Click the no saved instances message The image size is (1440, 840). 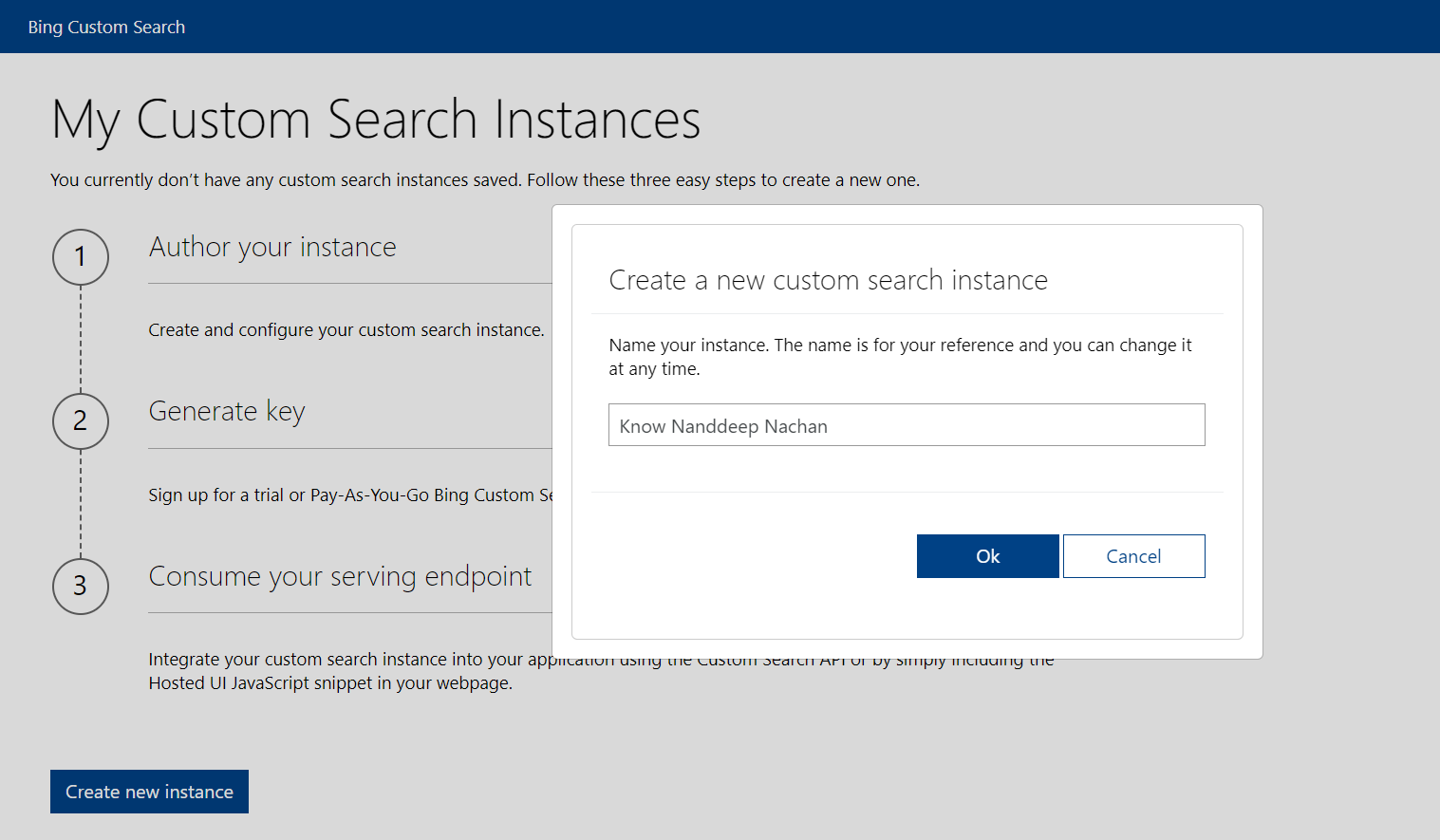coord(484,180)
